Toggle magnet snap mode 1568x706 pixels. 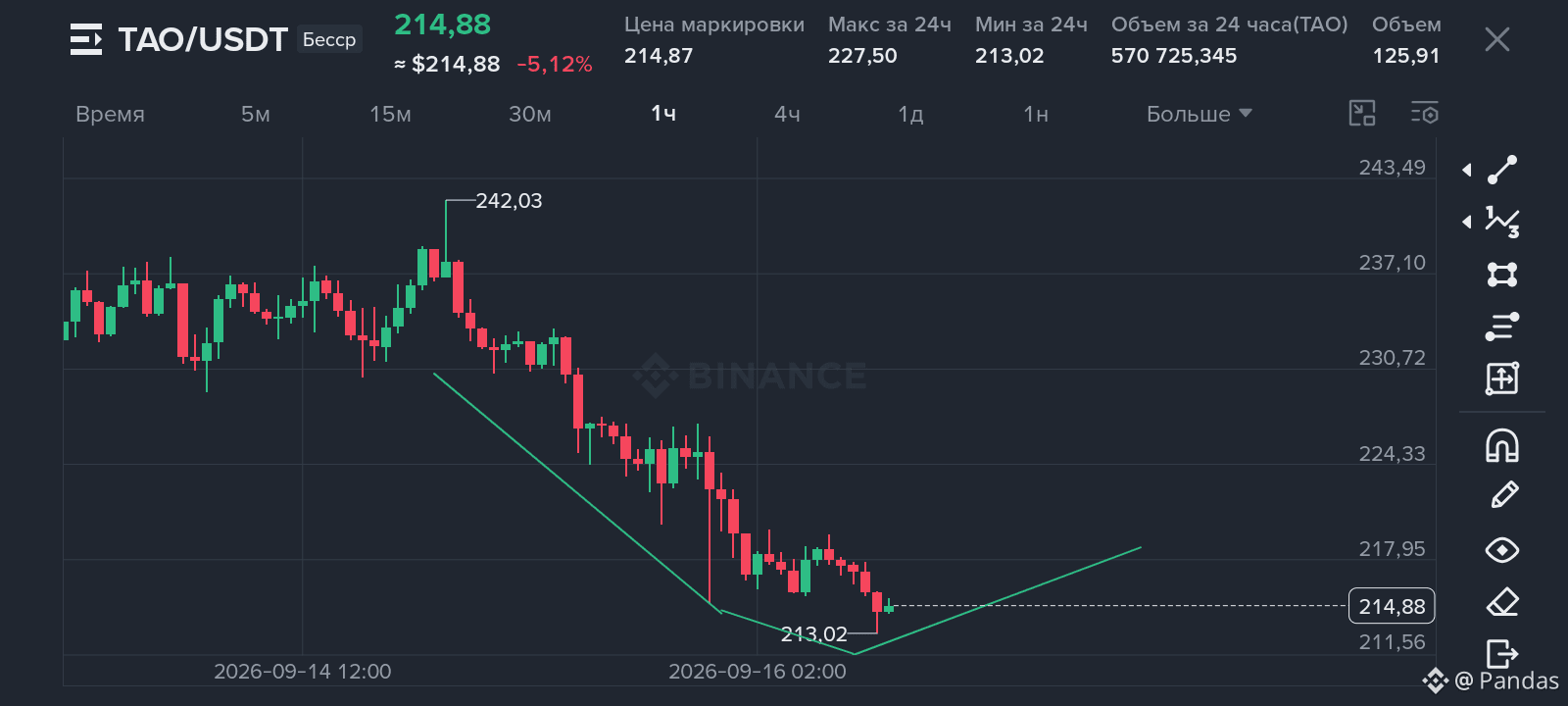(x=1502, y=446)
